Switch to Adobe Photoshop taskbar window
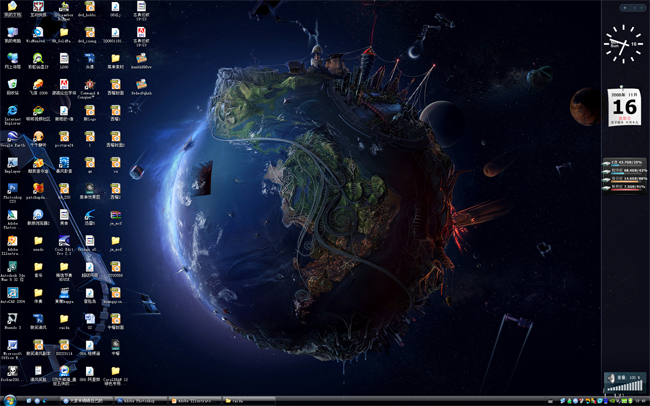 coord(140,401)
